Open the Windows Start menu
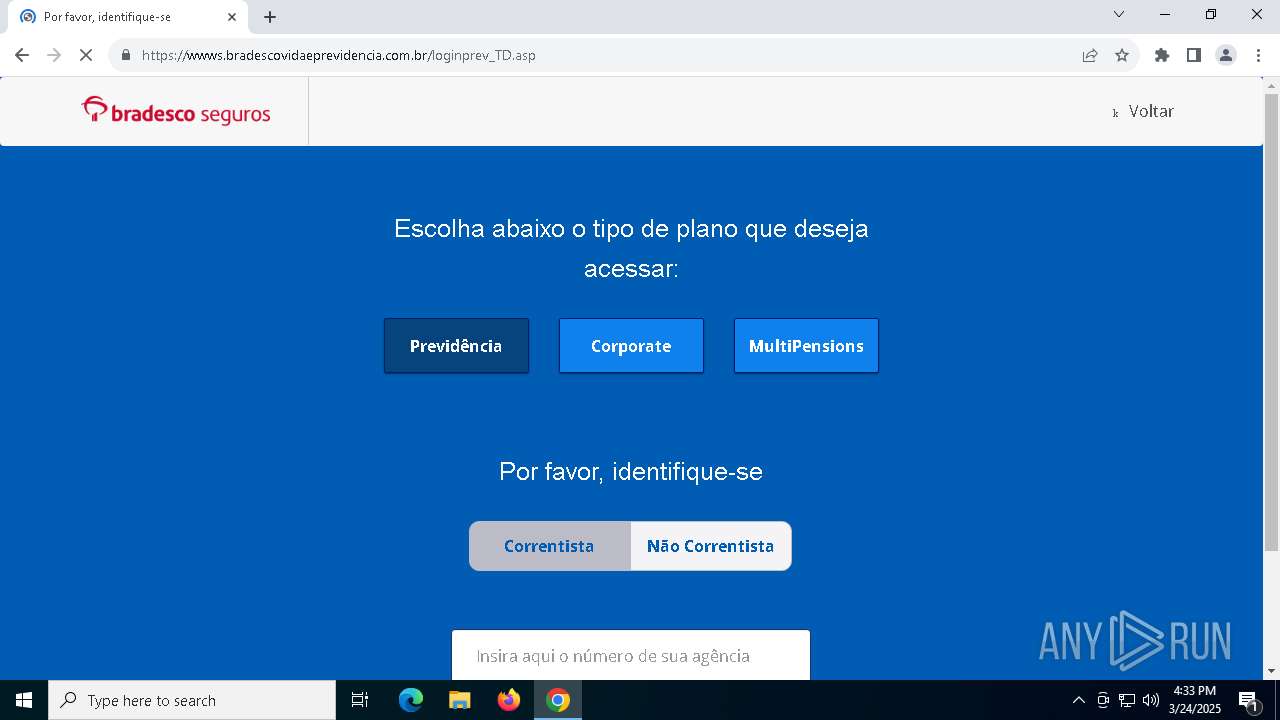Image resolution: width=1280 pixels, height=720 pixels. click(24, 700)
